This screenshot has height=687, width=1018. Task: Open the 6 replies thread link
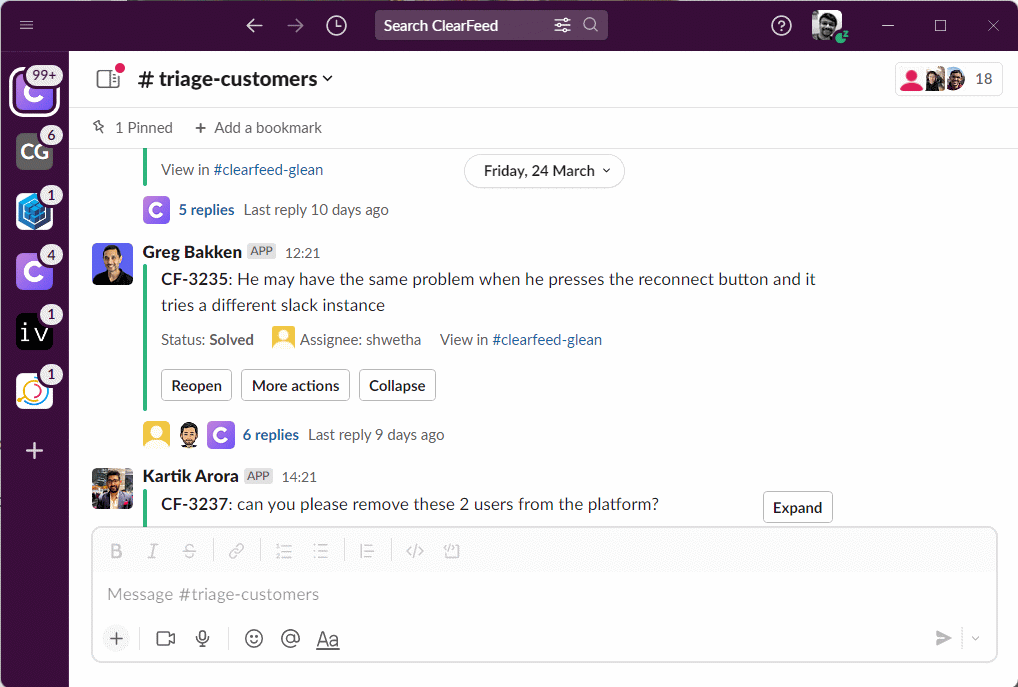(x=270, y=435)
